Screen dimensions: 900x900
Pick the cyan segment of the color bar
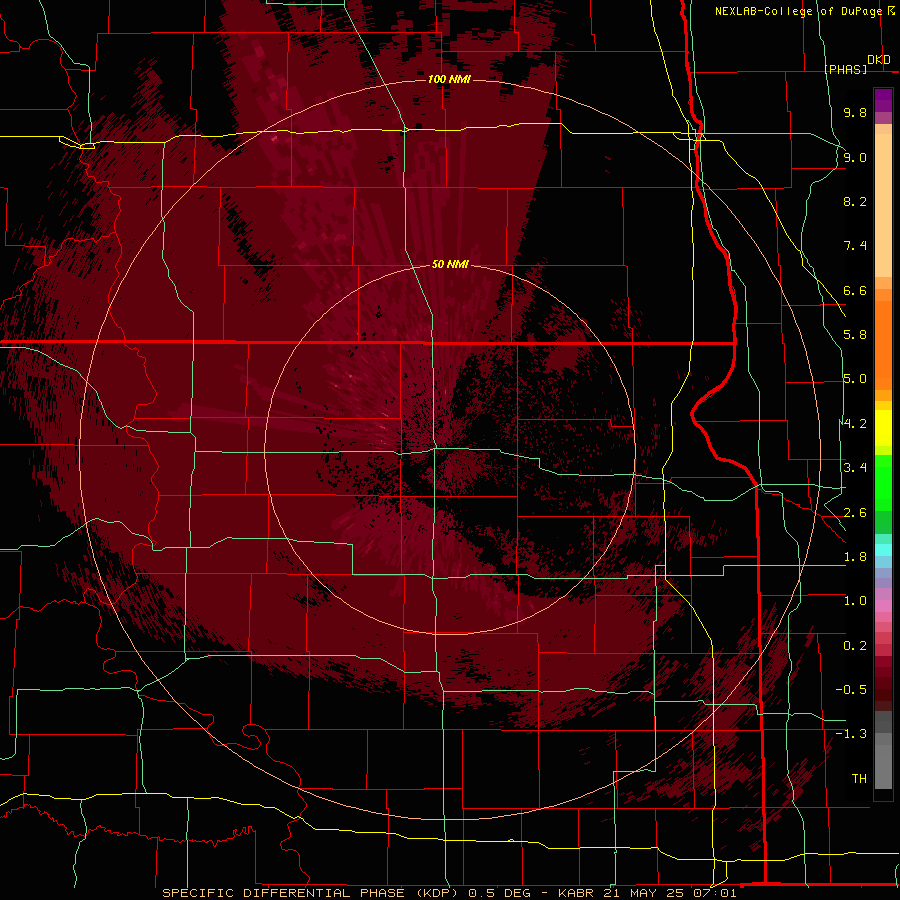[883, 550]
